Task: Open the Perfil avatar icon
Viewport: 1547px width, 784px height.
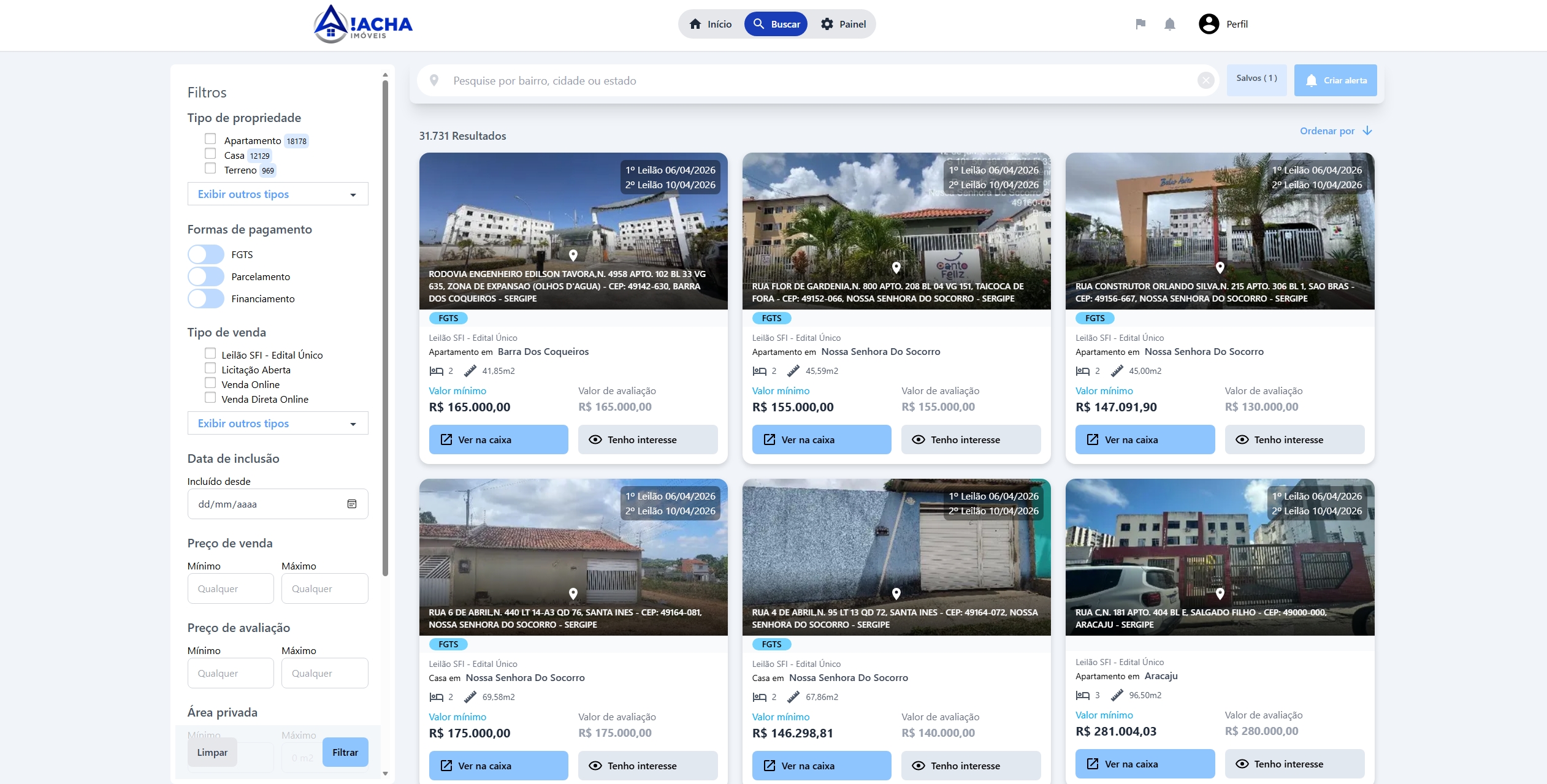Action: (x=1209, y=24)
